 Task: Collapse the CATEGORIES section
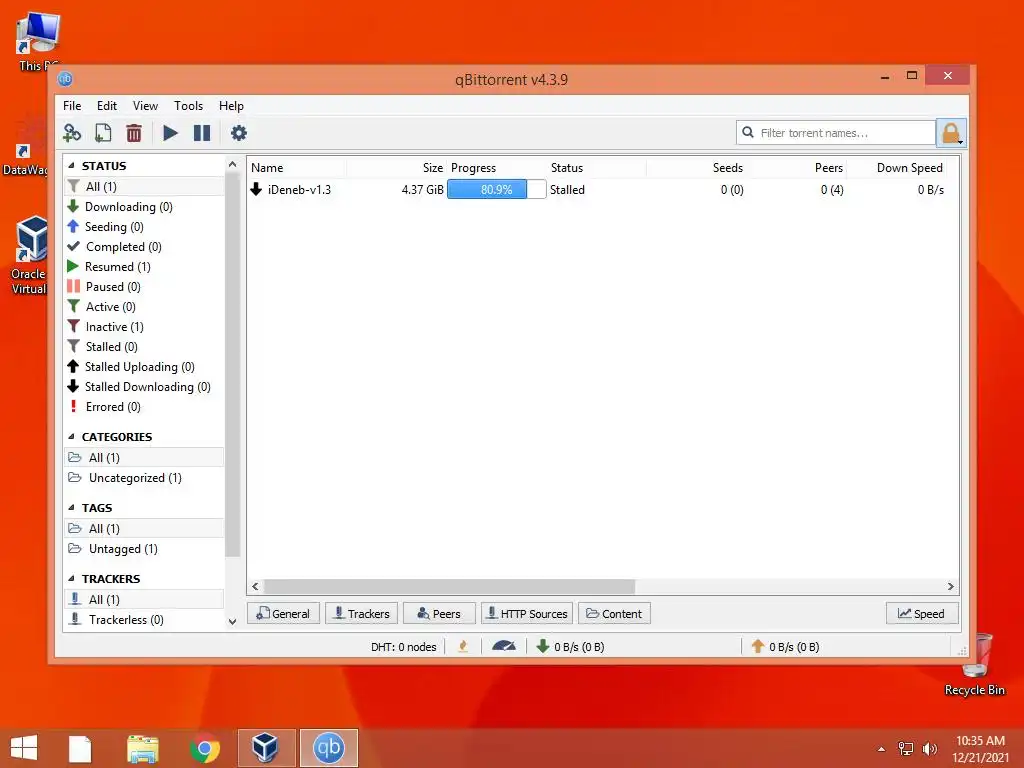coord(71,437)
